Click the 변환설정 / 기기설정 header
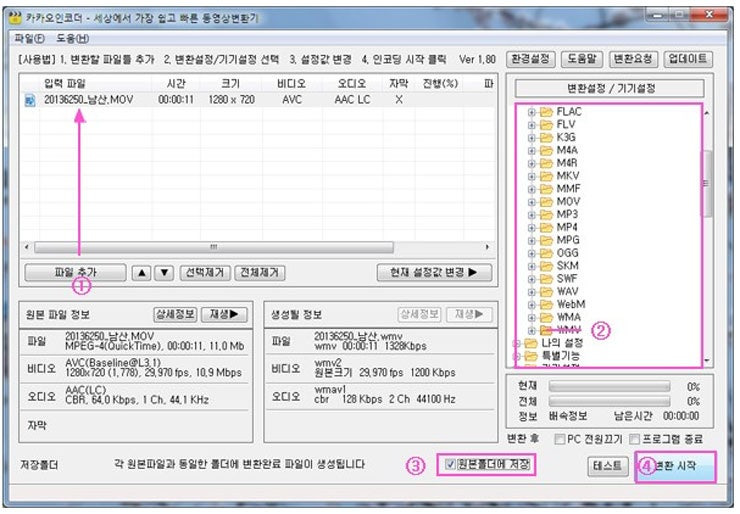 (610, 88)
